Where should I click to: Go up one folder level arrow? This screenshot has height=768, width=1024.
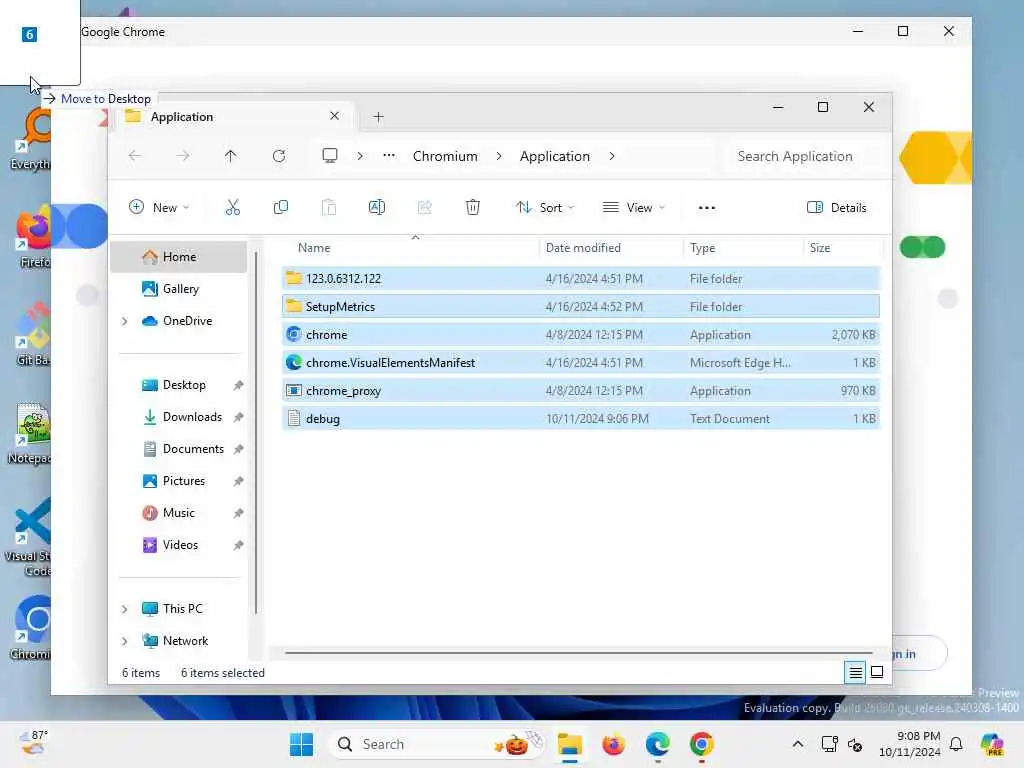pyautogui.click(x=231, y=156)
